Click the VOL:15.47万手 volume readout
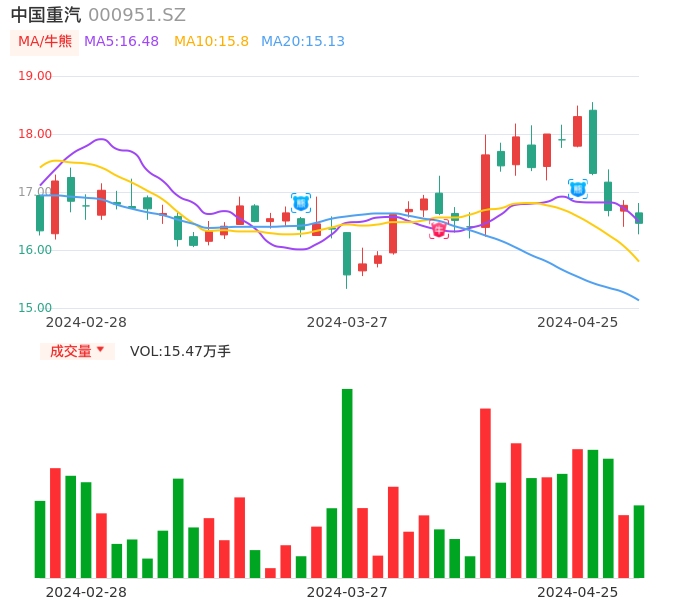 click(x=180, y=351)
